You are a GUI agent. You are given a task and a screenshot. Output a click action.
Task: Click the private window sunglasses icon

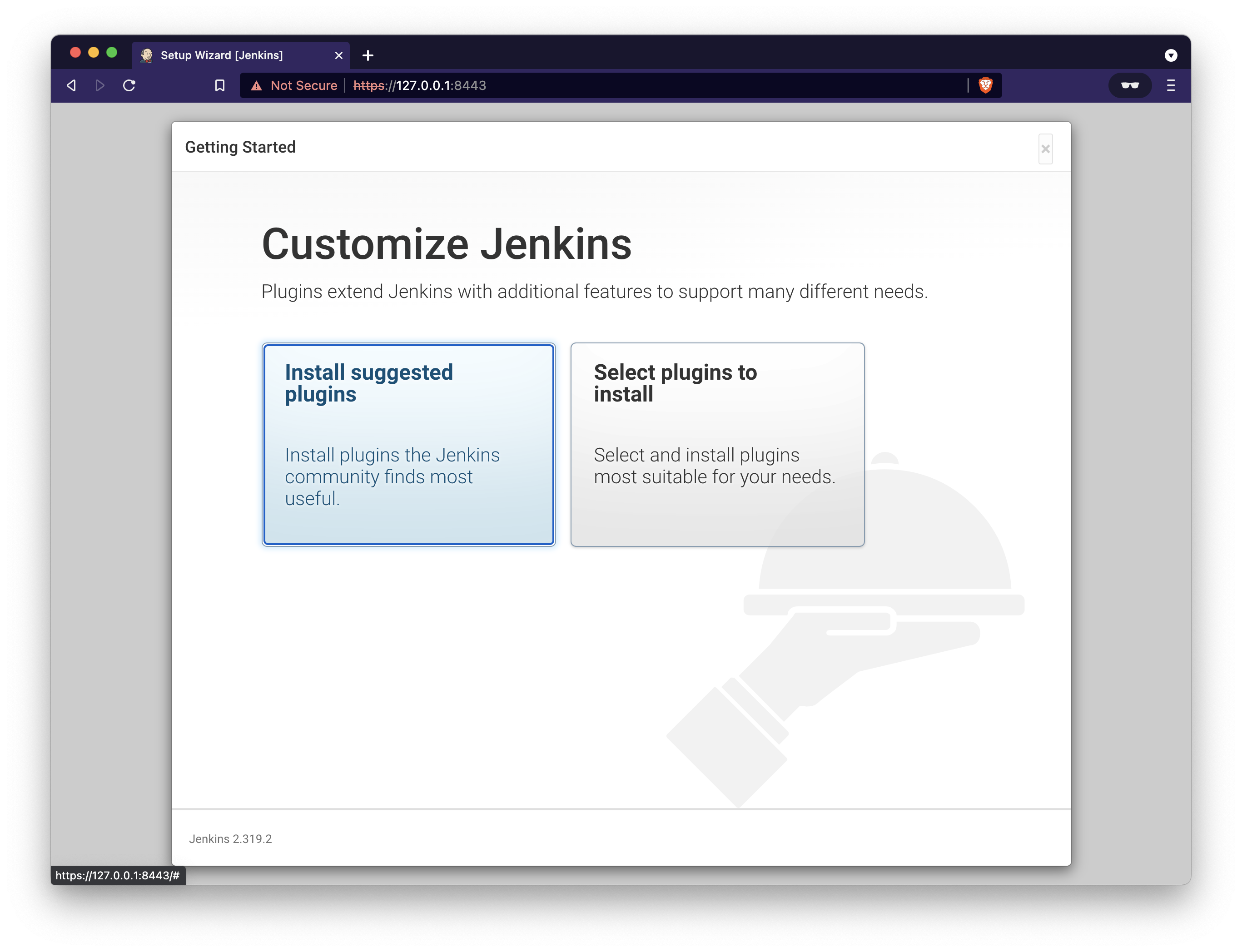point(1129,85)
